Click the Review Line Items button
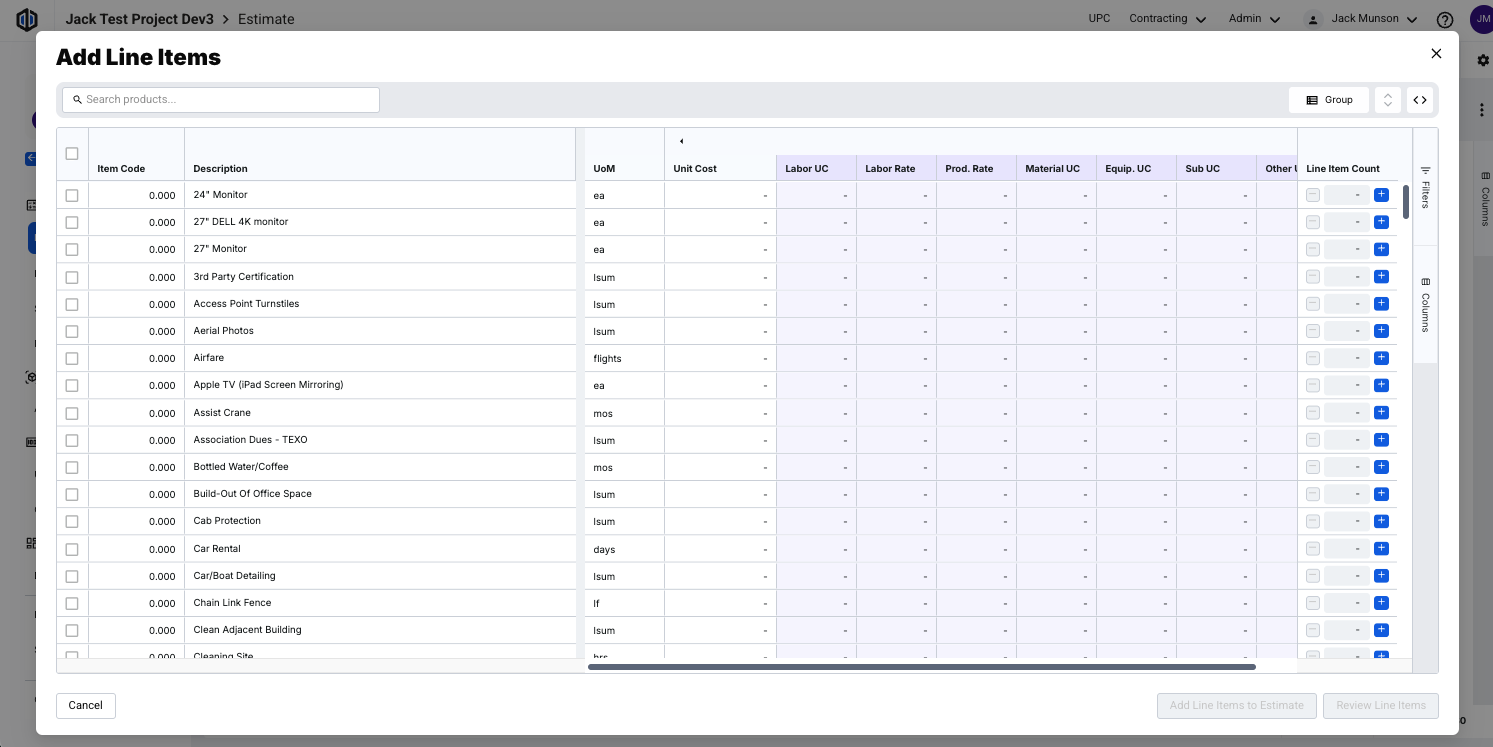1493x747 pixels. tap(1380, 705)
